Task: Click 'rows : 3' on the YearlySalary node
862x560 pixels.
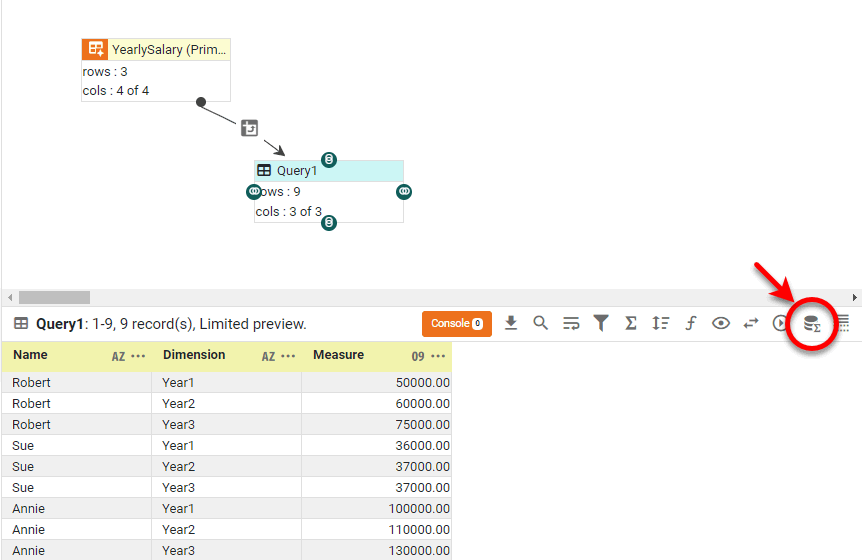Action: tap(105, 71)
